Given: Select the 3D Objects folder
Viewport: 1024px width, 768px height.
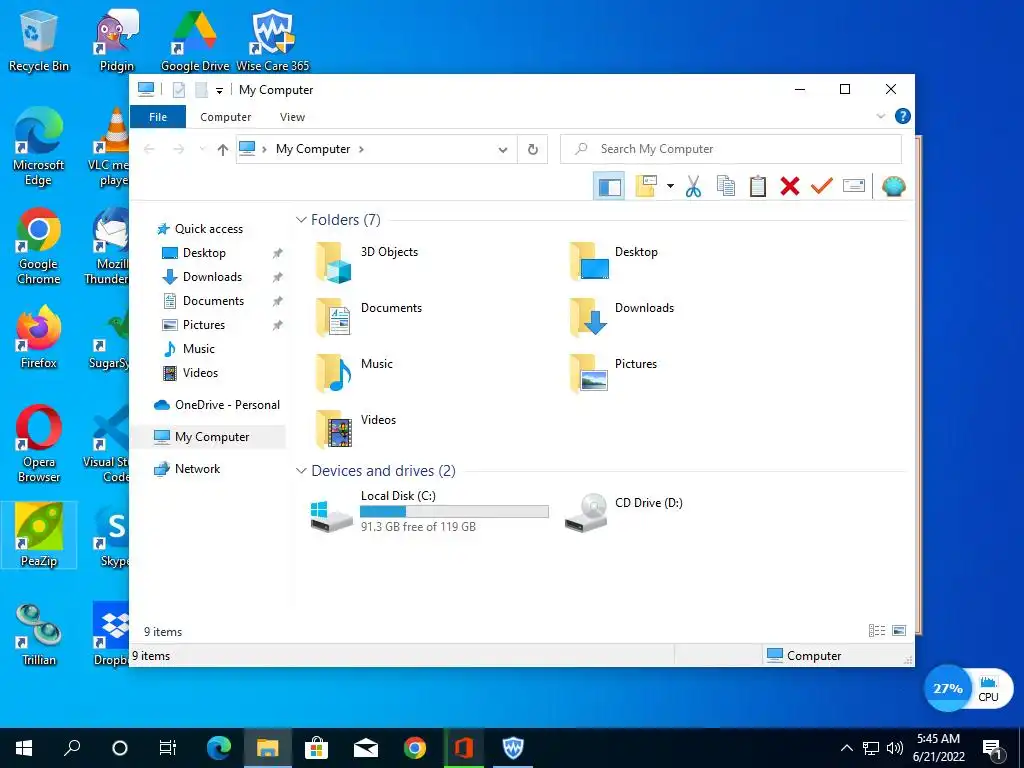Looking at the screenshot, I should pos(367,261).
